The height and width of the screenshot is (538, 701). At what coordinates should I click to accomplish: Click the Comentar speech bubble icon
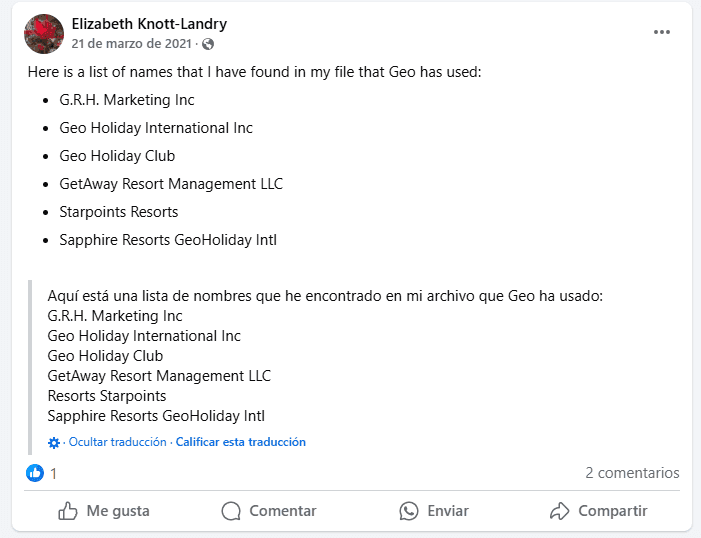pyautogui.click(x=231, y=511)
